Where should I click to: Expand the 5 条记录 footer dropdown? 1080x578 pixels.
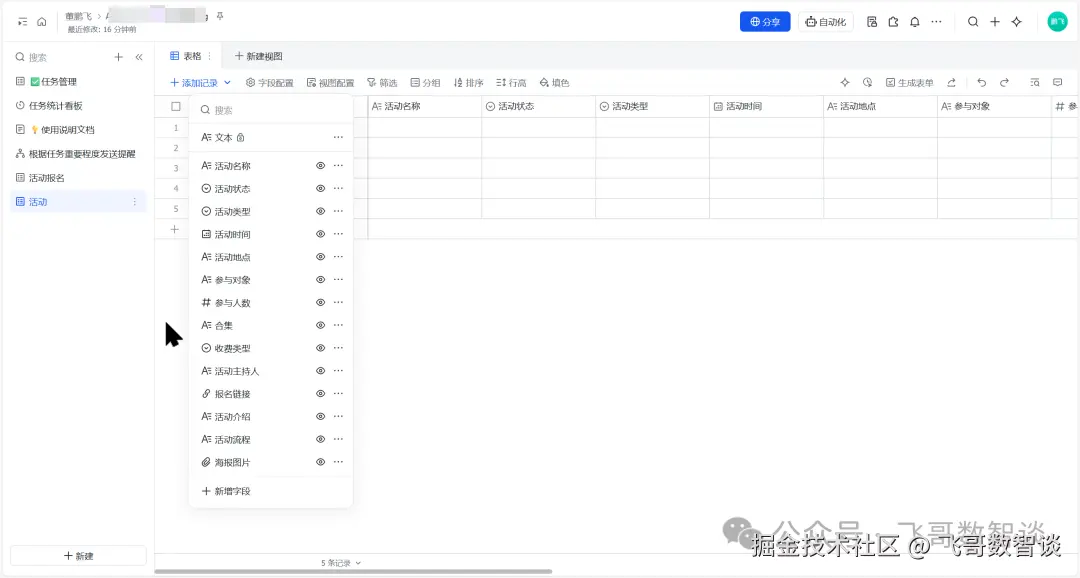click(341, 563)
